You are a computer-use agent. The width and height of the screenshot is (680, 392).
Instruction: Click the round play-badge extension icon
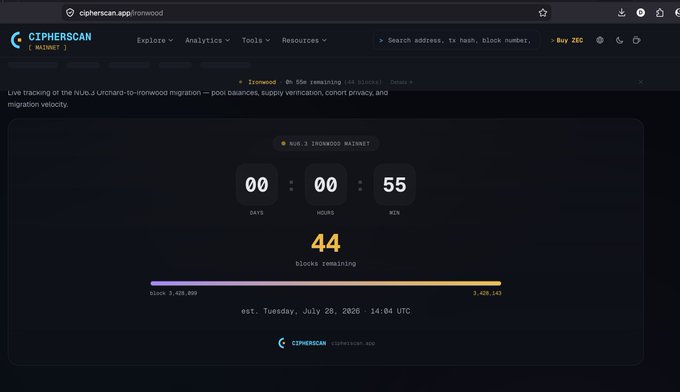pyautogui.click(x=641, y=13)
